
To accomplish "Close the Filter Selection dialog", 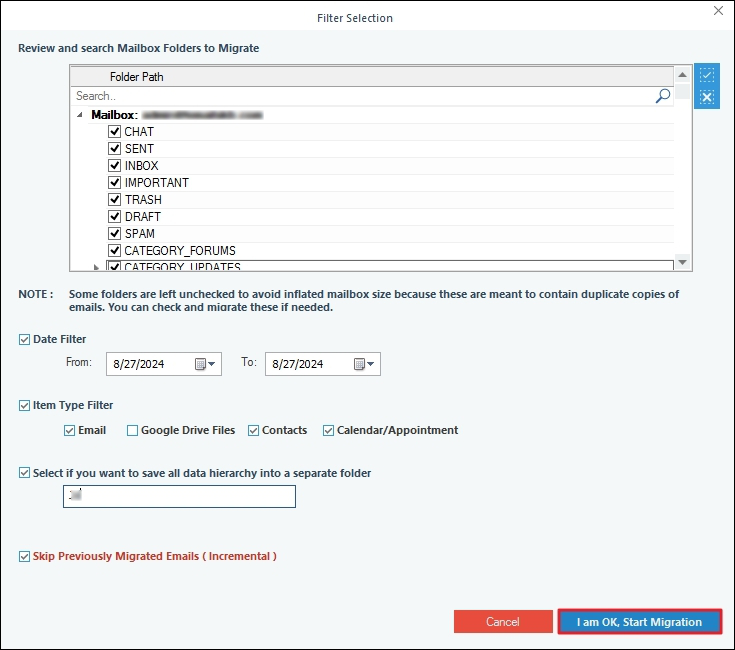I will tap(718, 10).
